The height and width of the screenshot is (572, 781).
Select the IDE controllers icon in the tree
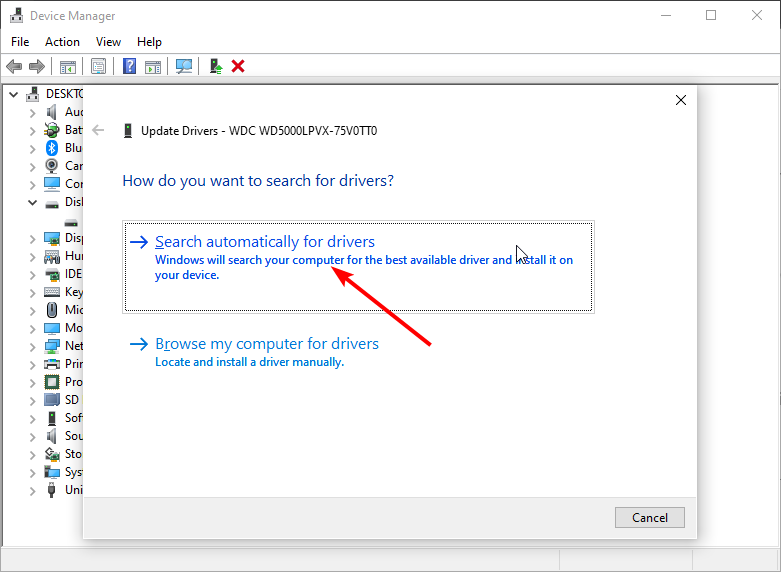click(52, 274)
